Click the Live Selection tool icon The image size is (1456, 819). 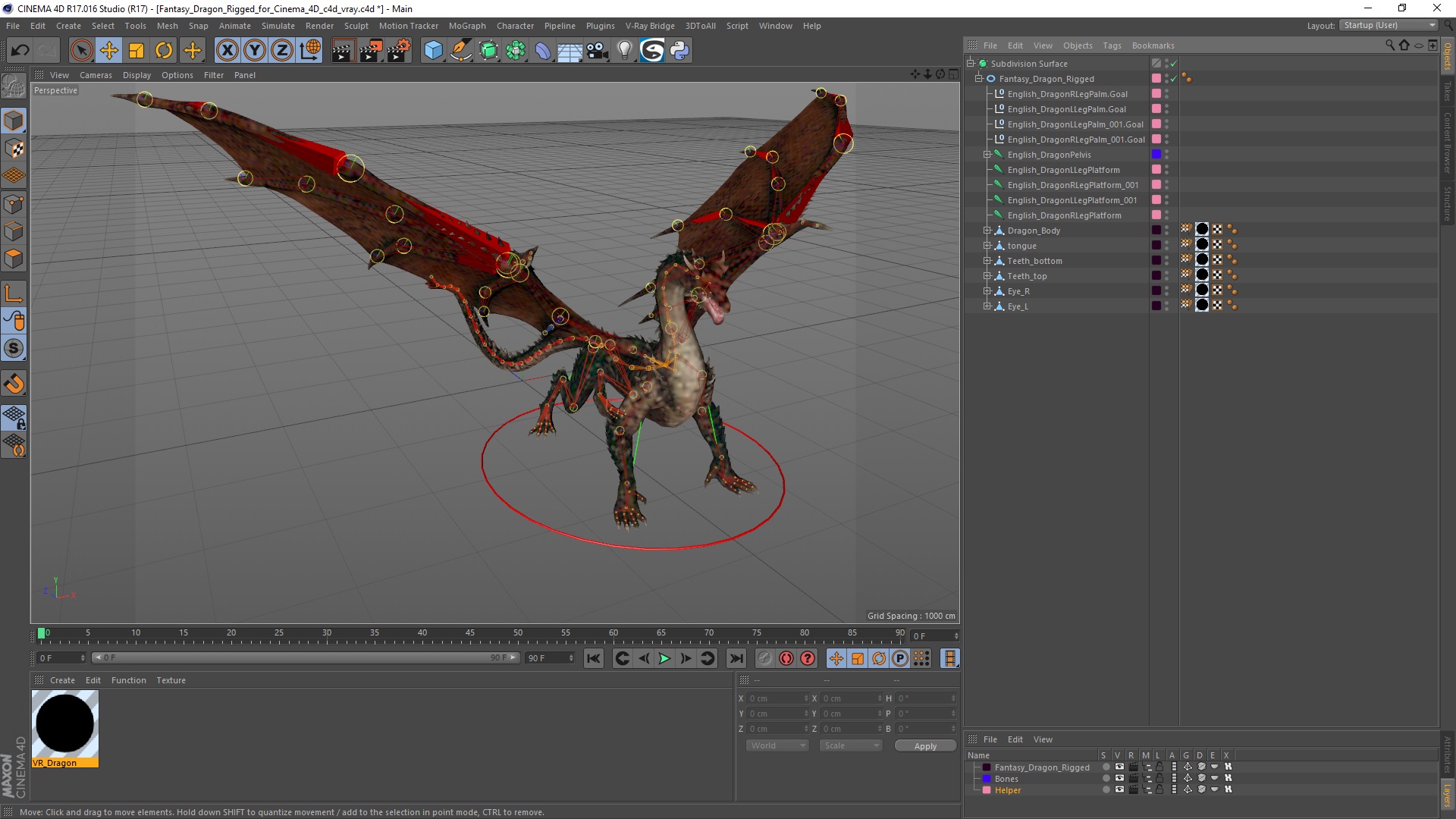[81, 50]
